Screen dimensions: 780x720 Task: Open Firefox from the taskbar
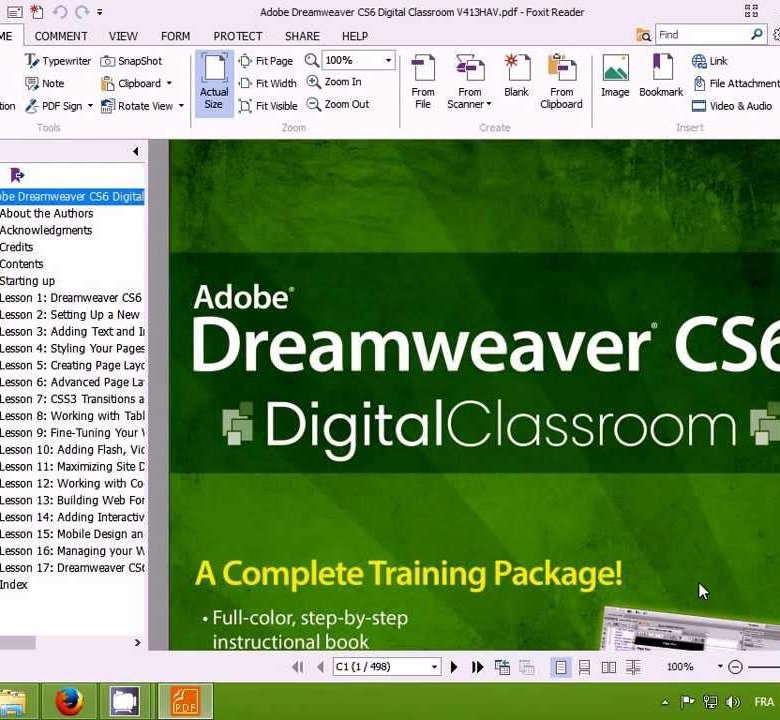coord(69,702)
